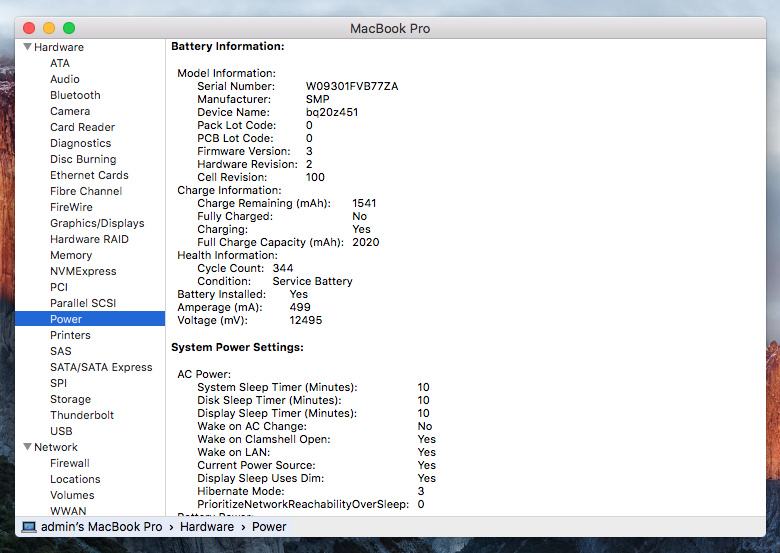Click full charge capacity value 2020
Image resolution: width=780 pixels, height=553 pixels.
[x=366, y=242]
